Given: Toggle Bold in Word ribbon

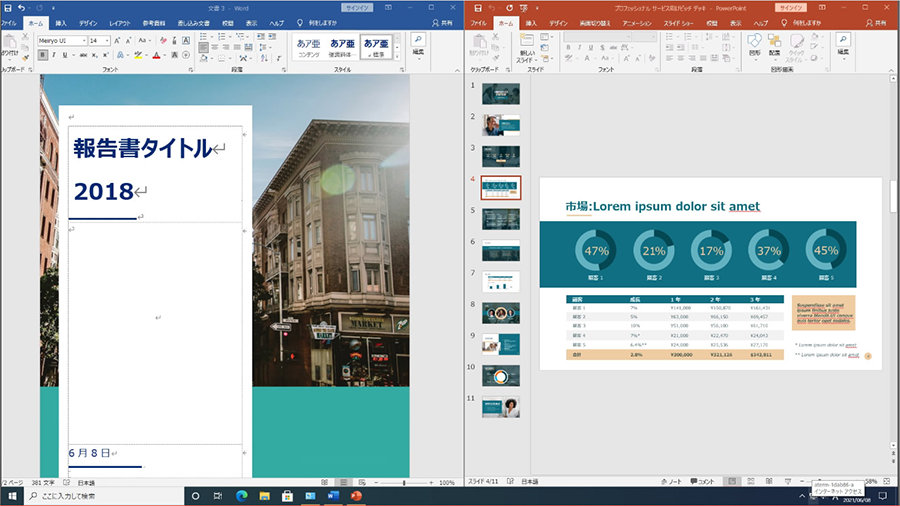Looking at the screenshot, I should click(43, 56).
